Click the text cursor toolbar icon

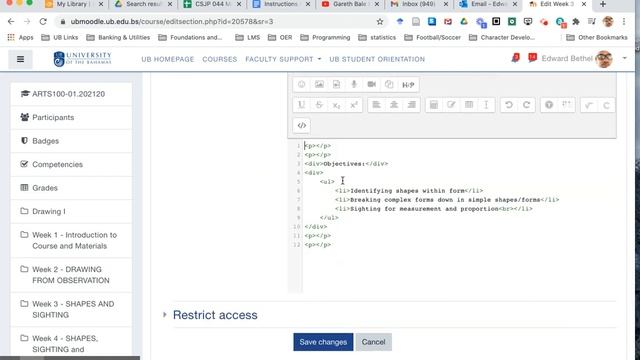[x=486, y=105]
